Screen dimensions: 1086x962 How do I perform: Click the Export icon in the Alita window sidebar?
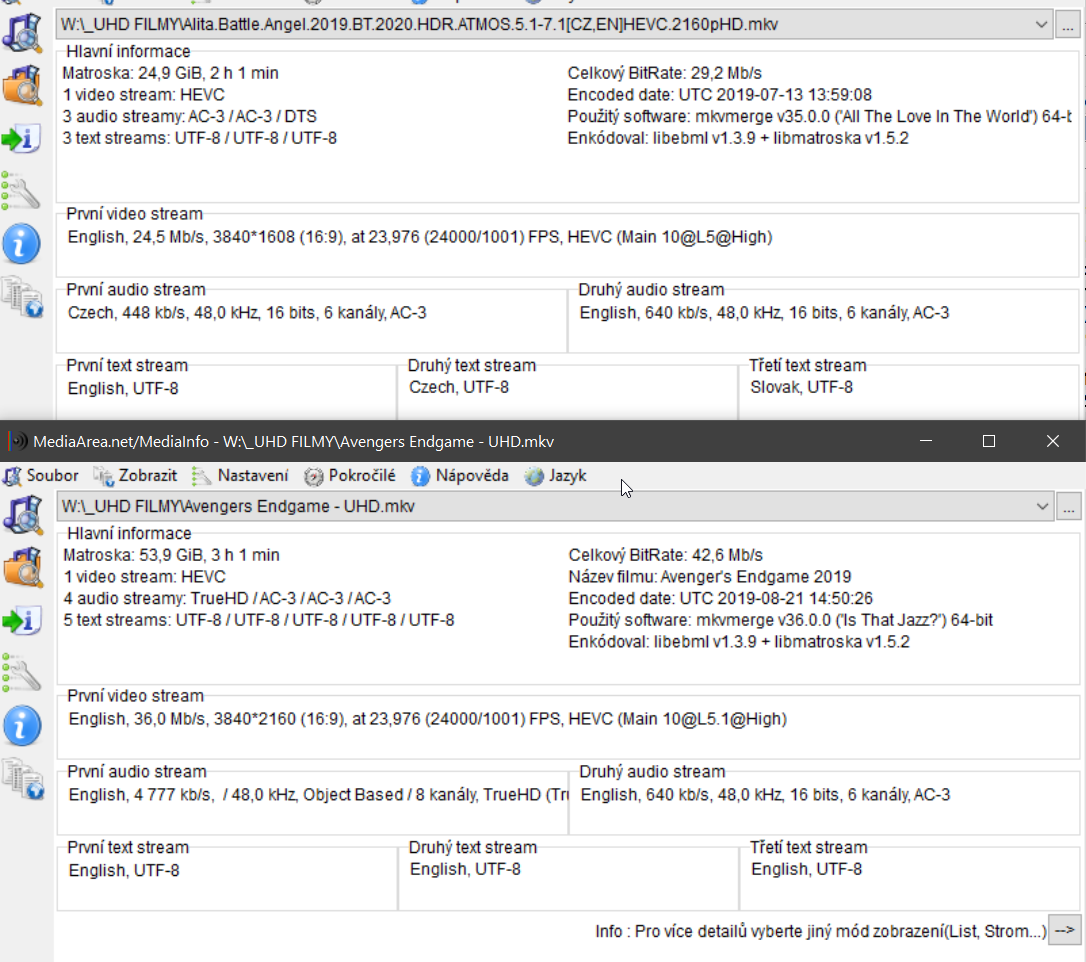click(x=21, y=138)
